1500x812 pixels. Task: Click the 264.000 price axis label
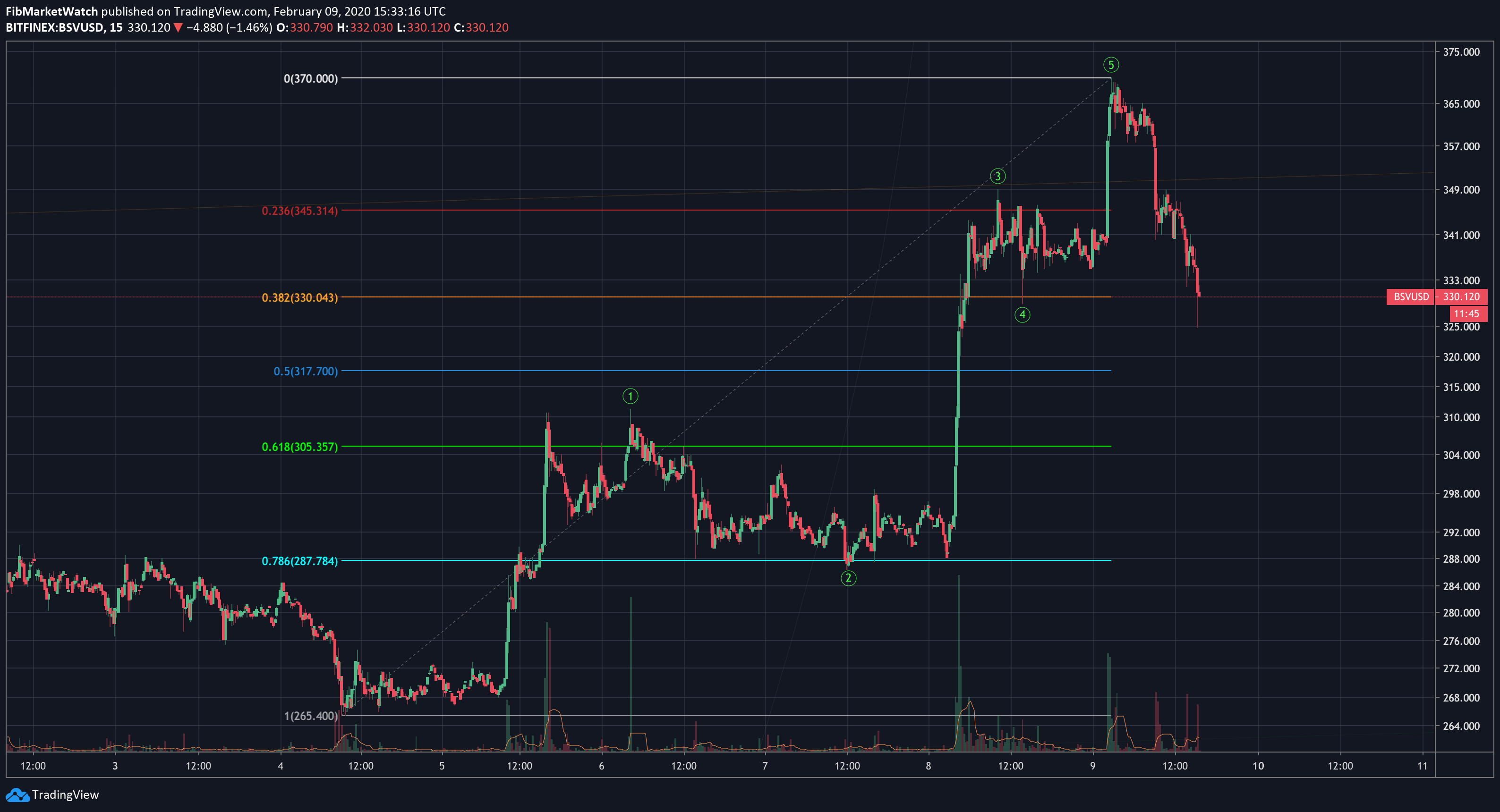point(1461,726)
